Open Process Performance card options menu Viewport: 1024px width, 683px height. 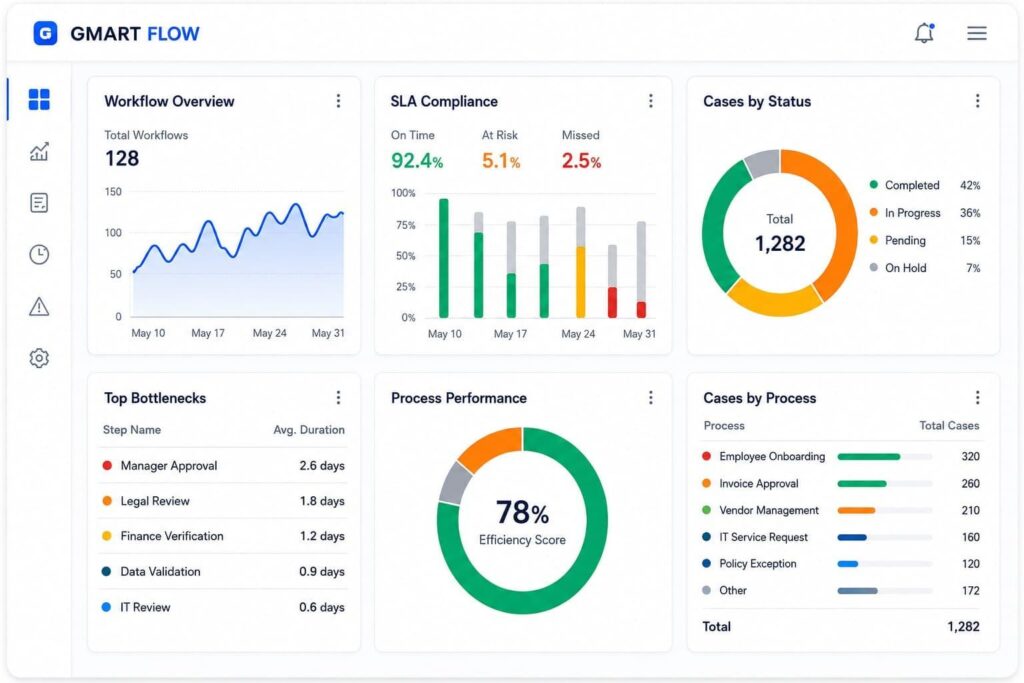click(650, 398)
